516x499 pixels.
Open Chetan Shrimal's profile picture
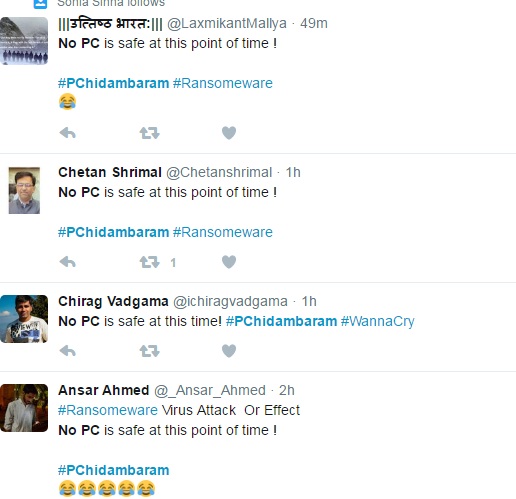click(24, 190)
